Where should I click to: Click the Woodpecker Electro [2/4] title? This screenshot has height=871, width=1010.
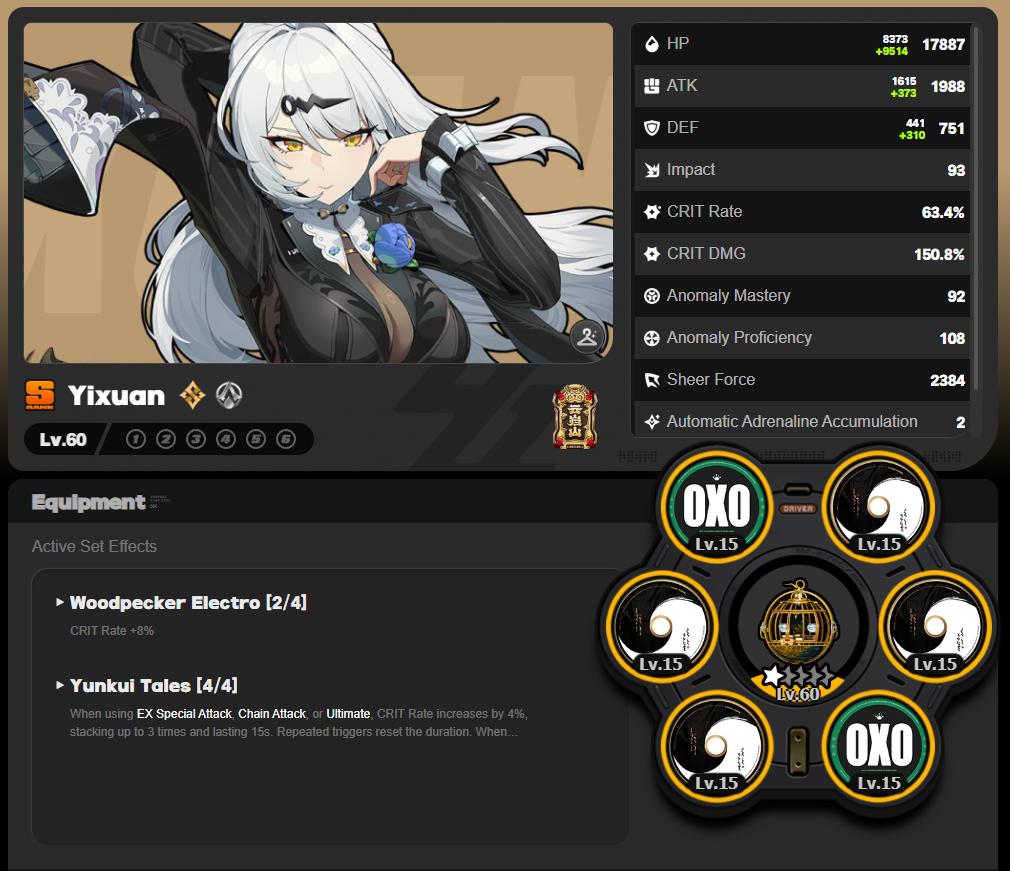point(188,602)
